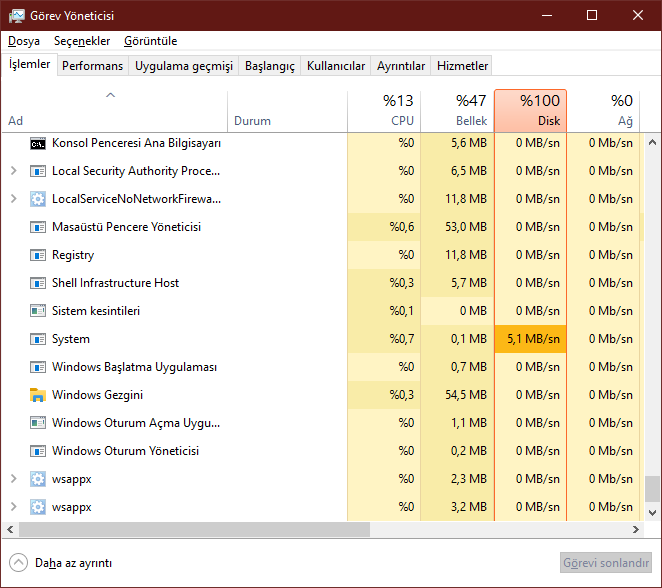Click the Görevi sonlandır button
This screenshot has width=662, height=588.
606,563
